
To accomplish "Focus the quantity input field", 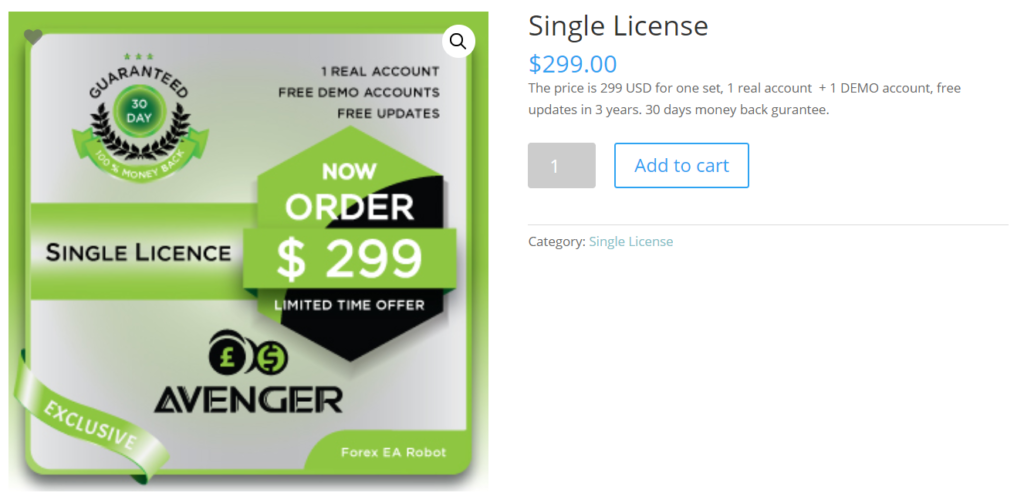I will click(x=562, y=166).
